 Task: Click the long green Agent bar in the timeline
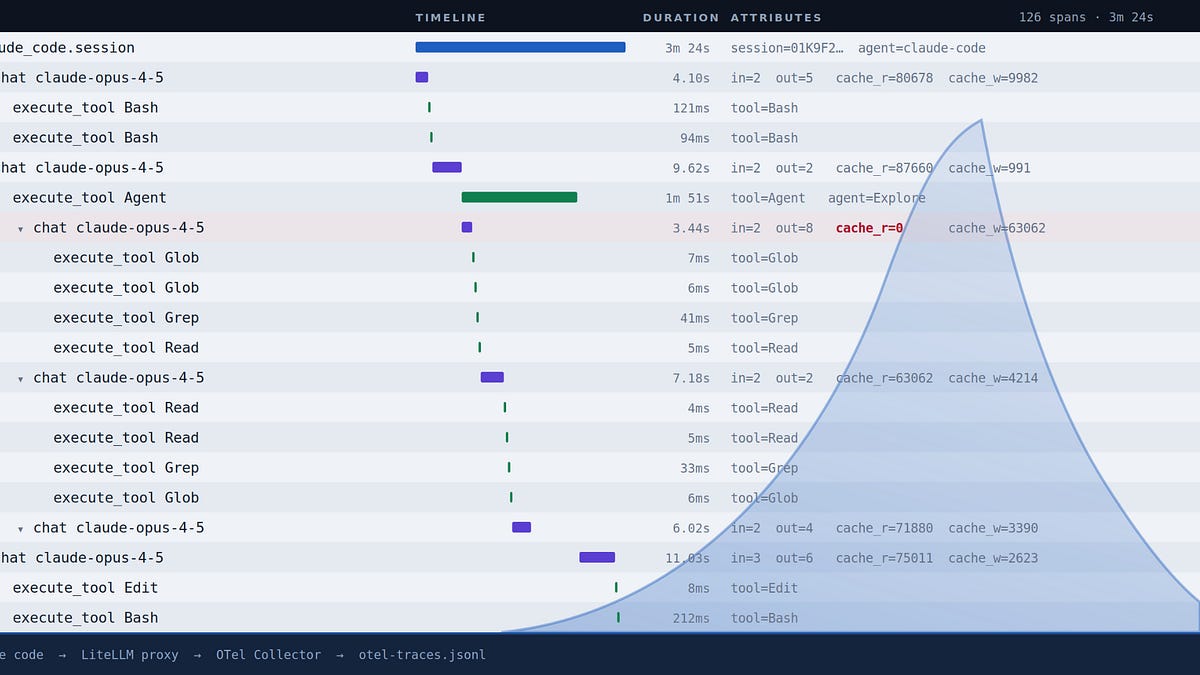[519, 197]
